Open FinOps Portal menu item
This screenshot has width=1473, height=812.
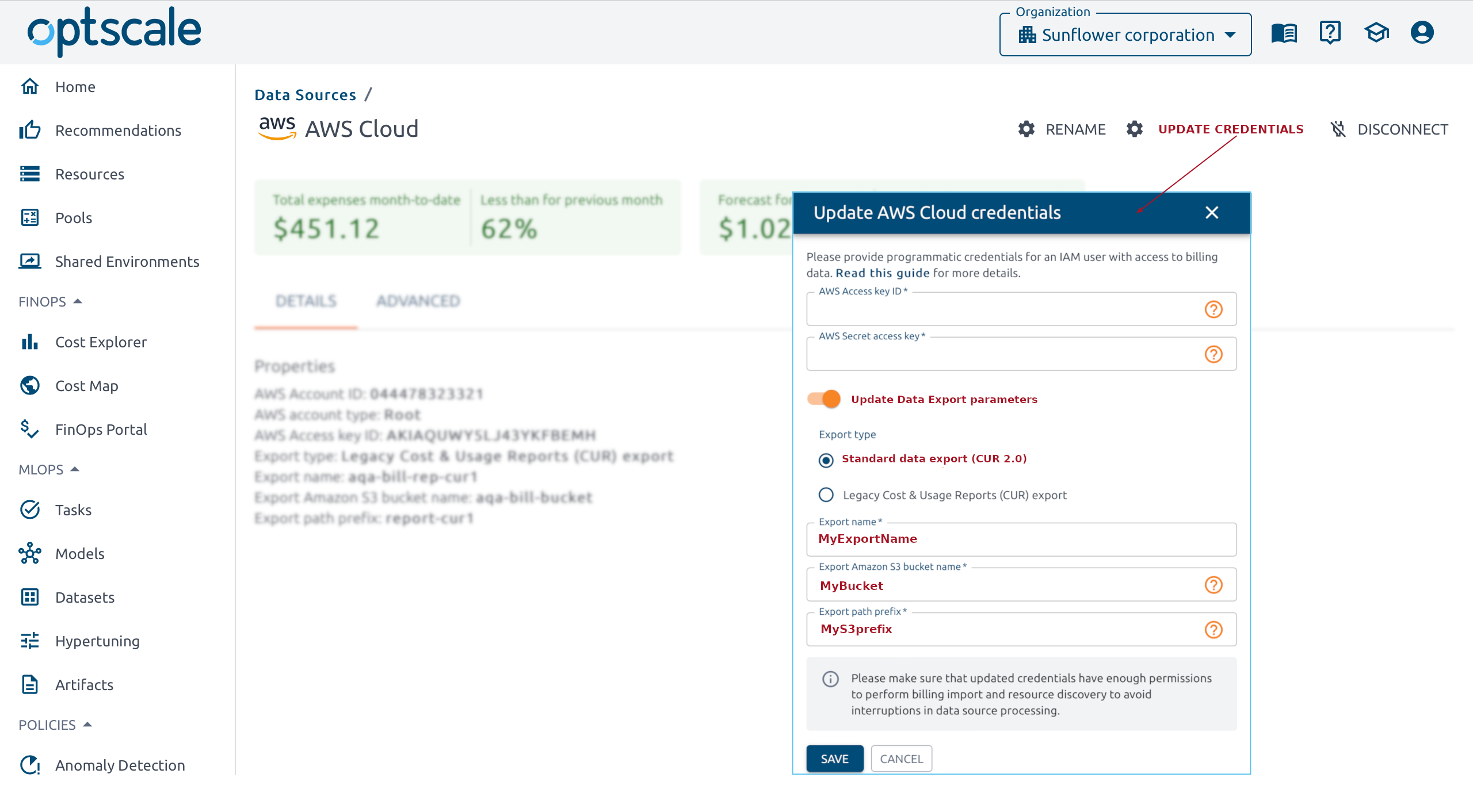tap(101, 430)
